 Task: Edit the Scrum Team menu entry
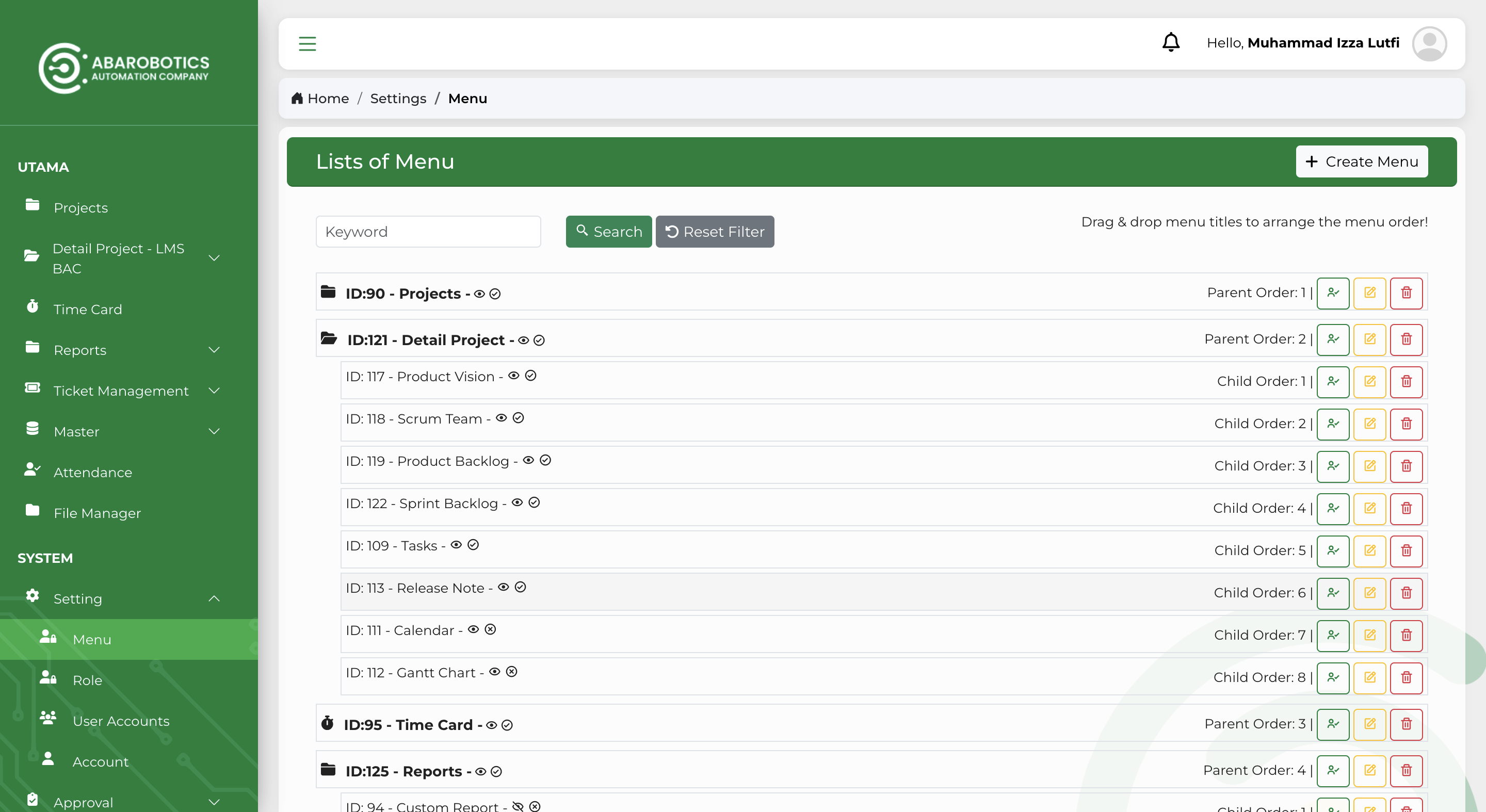coord(1369,424)
